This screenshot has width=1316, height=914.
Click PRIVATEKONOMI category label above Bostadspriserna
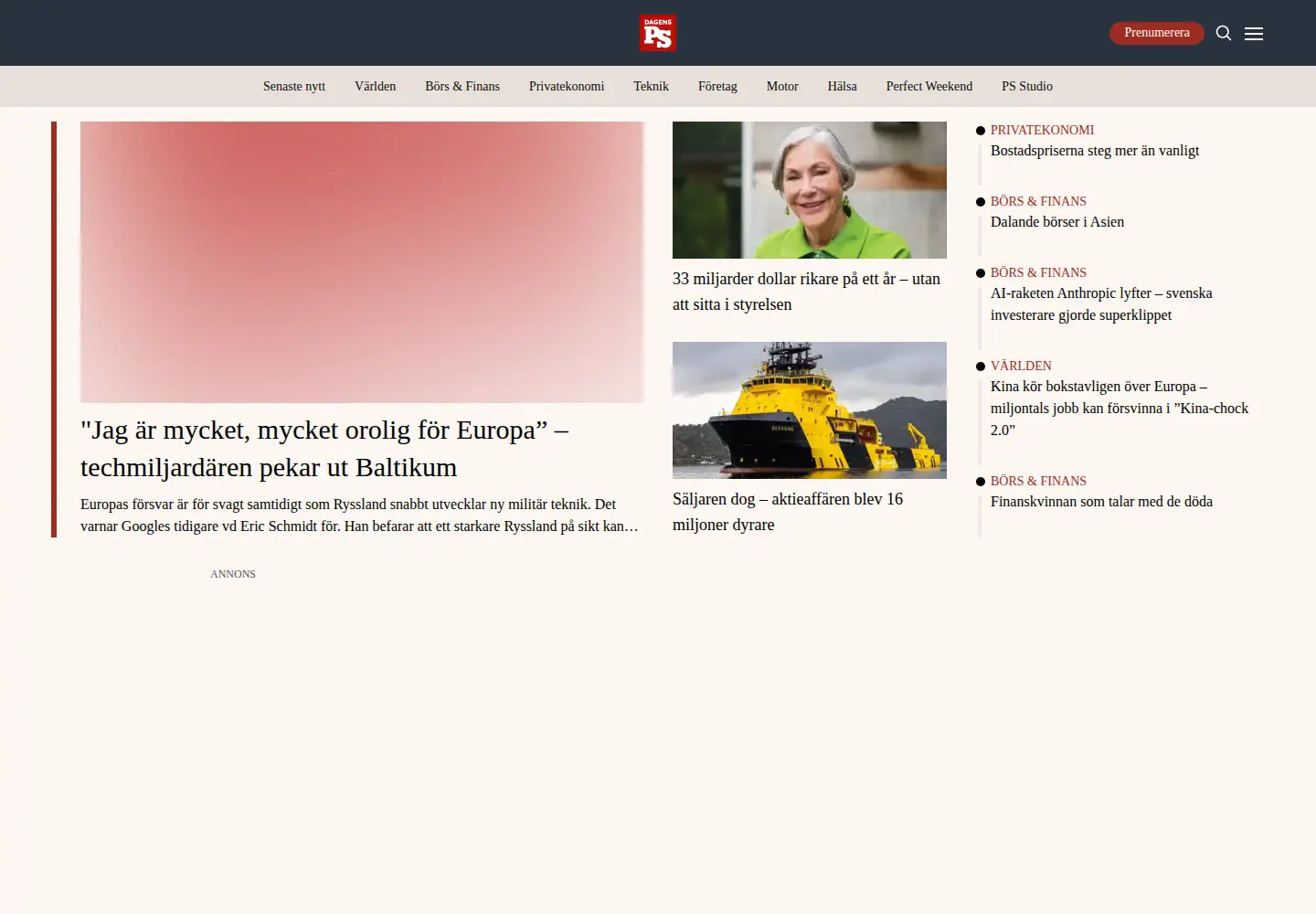[1042, 130]
